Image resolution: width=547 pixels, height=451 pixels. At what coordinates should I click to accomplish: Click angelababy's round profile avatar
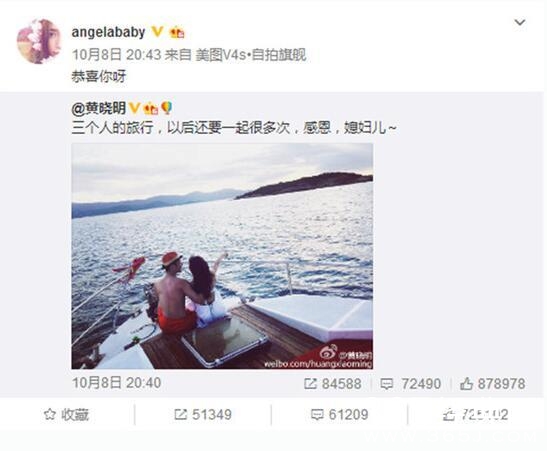click(39, 41)
